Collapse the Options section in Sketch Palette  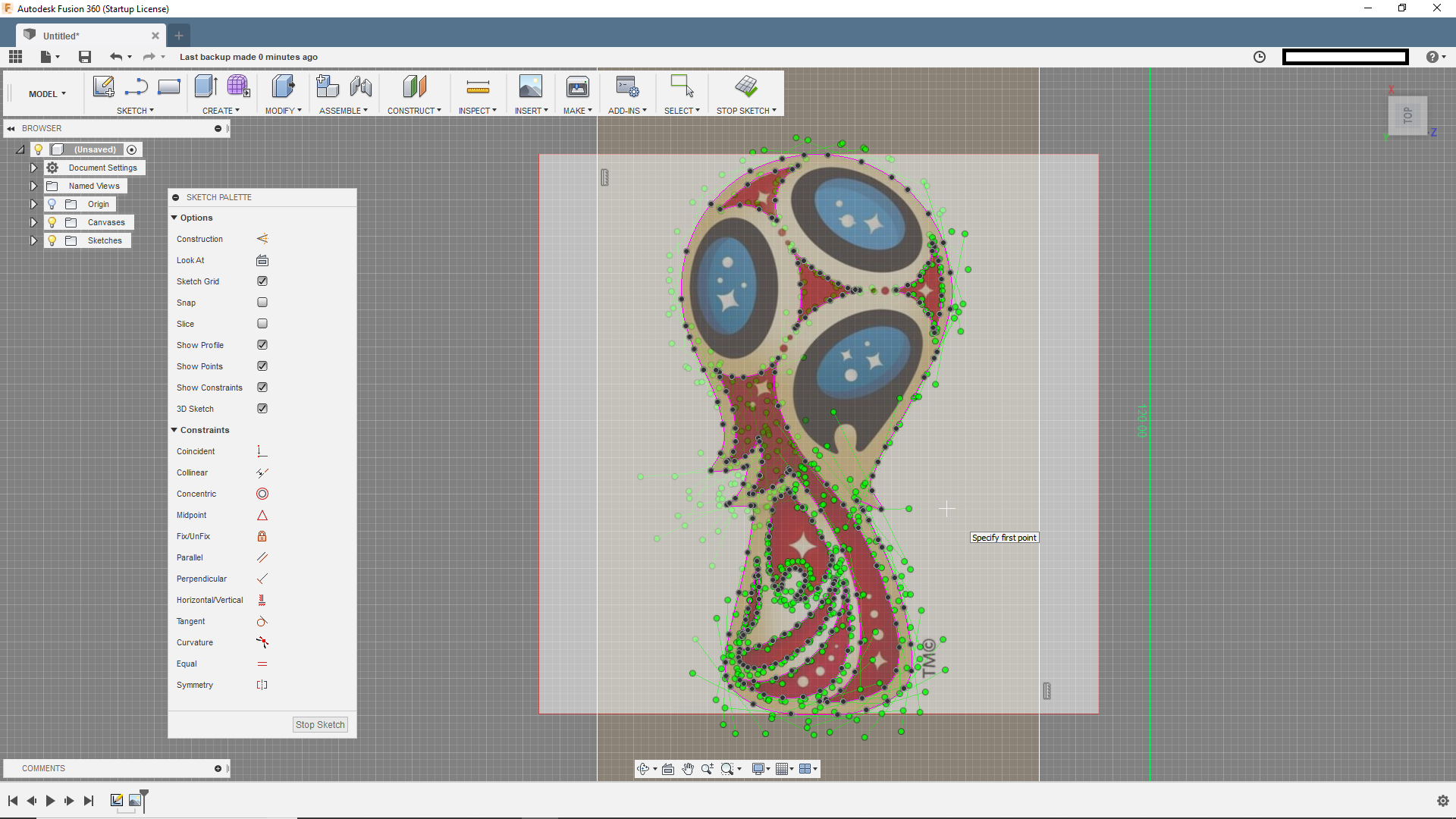pos(174,218)
